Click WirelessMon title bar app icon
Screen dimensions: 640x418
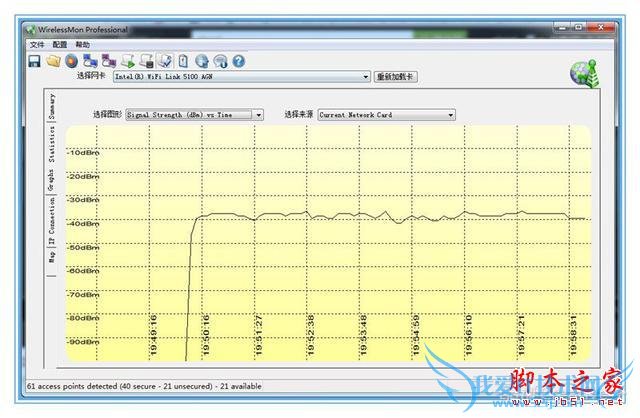(31, 30)
